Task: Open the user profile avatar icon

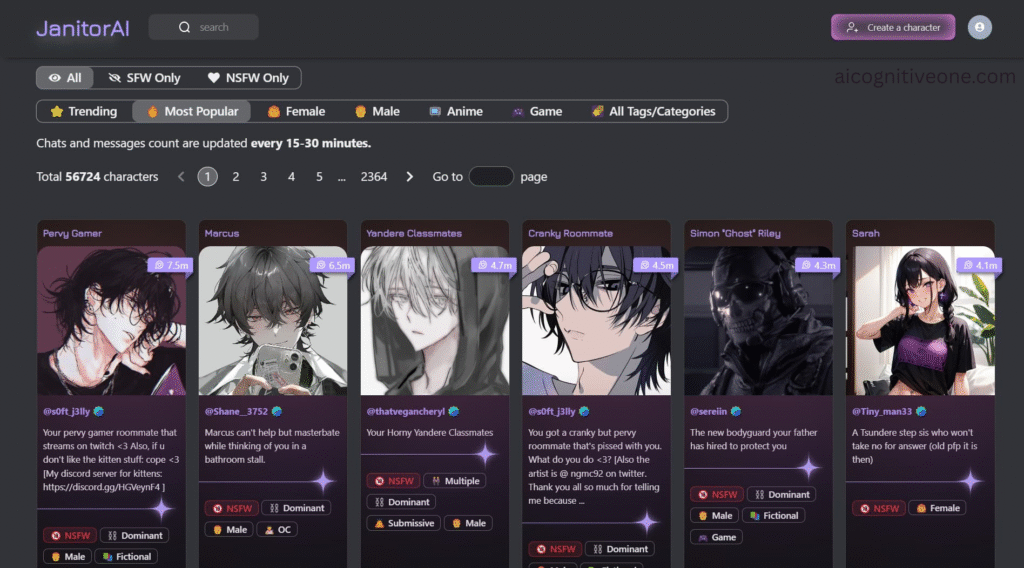Action: pos(979,27)
